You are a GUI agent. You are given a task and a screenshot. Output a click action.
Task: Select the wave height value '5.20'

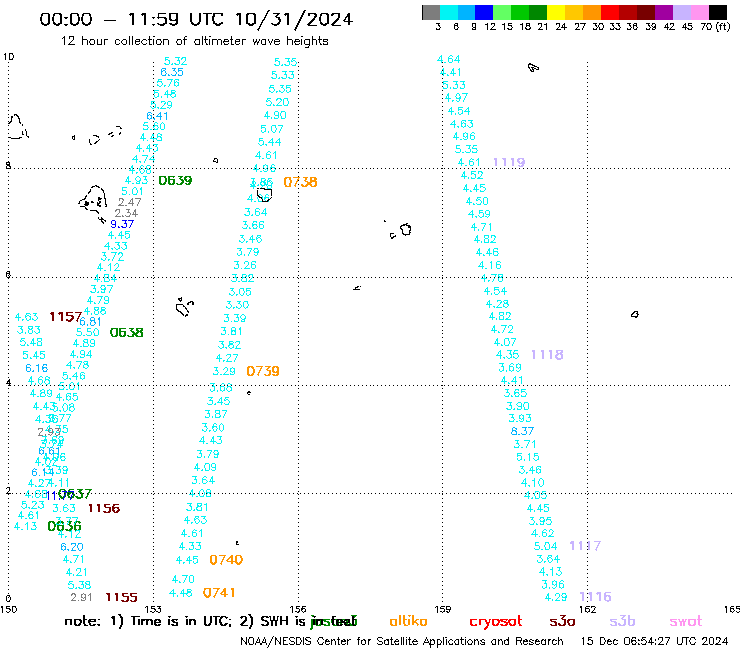tap(277, 102)
